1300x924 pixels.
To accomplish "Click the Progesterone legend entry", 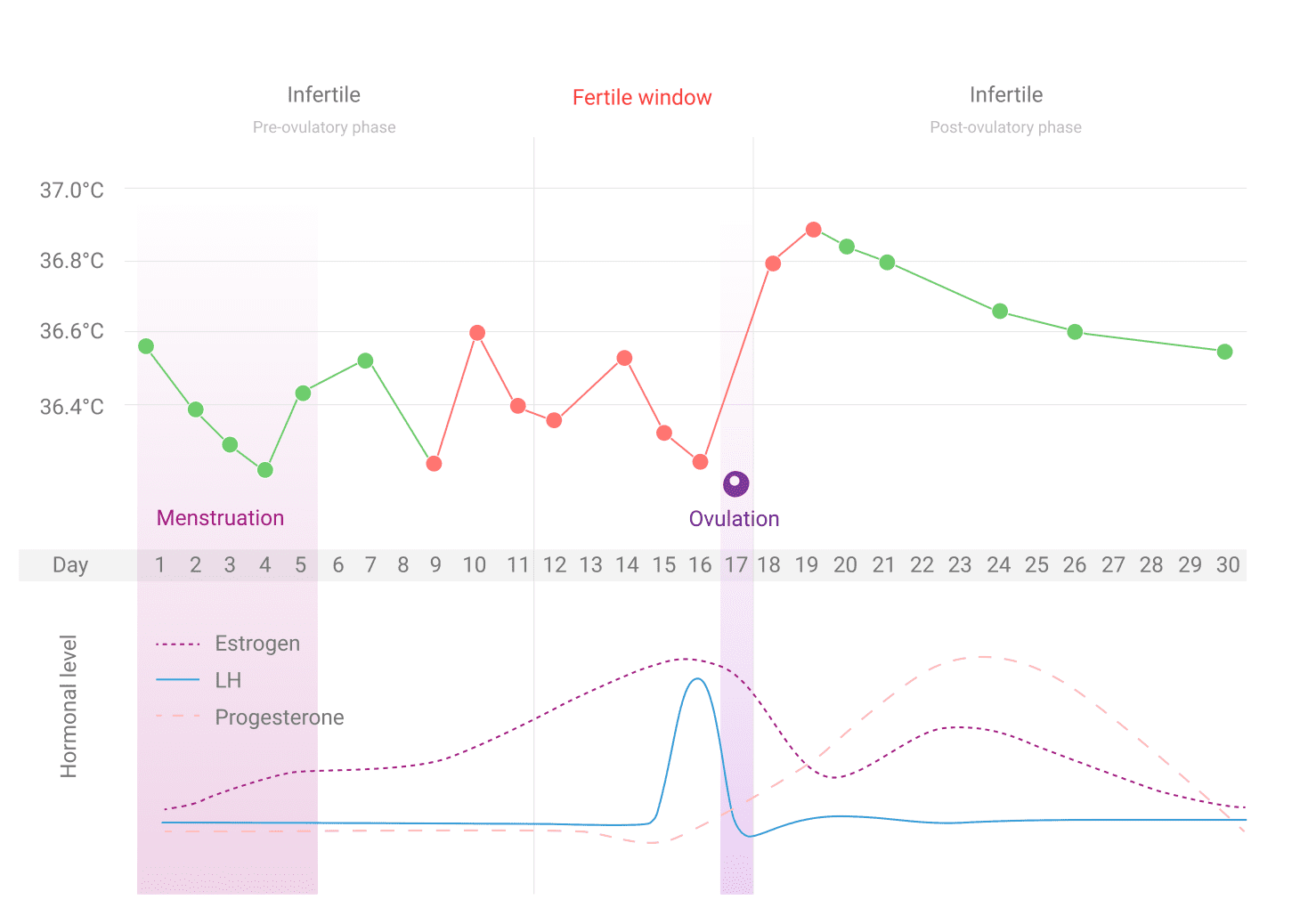I will pyautogui.click(x=279, y=717).
